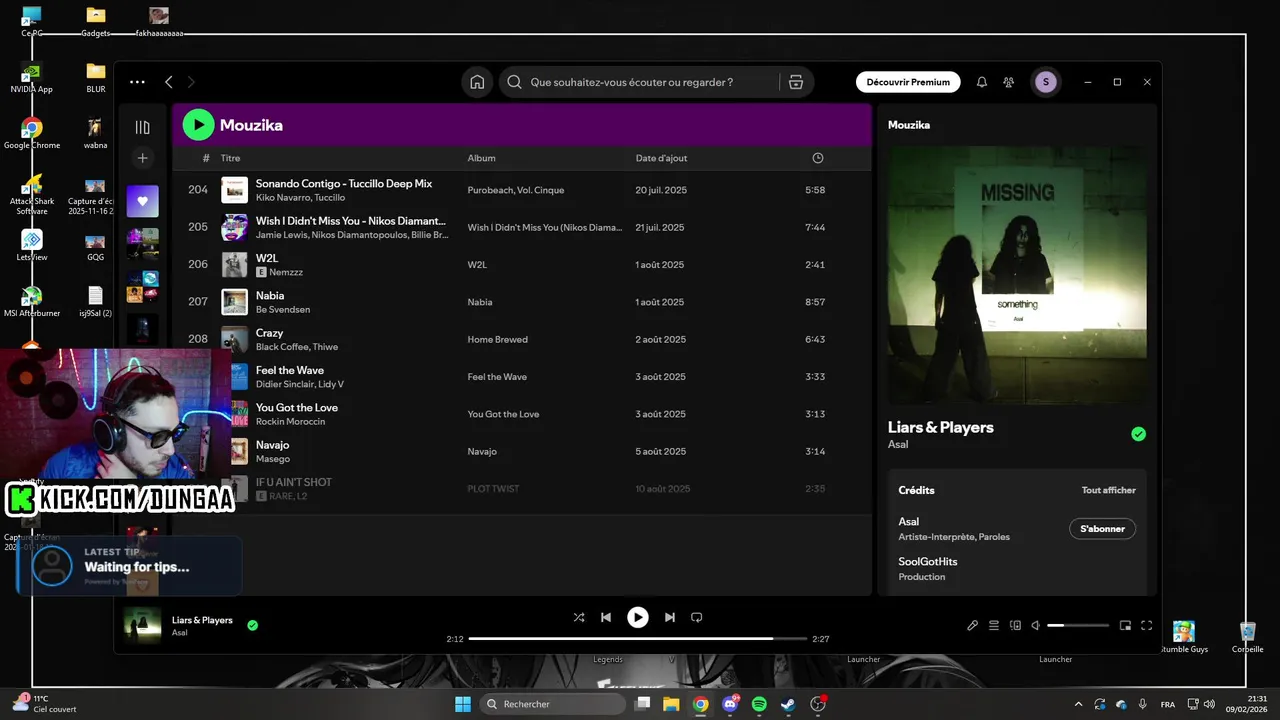Select track "Sonando Contigo - Tuccillo Deep Mix"
The width and height of the screenshot is (1280, 720).
[344, 184]
